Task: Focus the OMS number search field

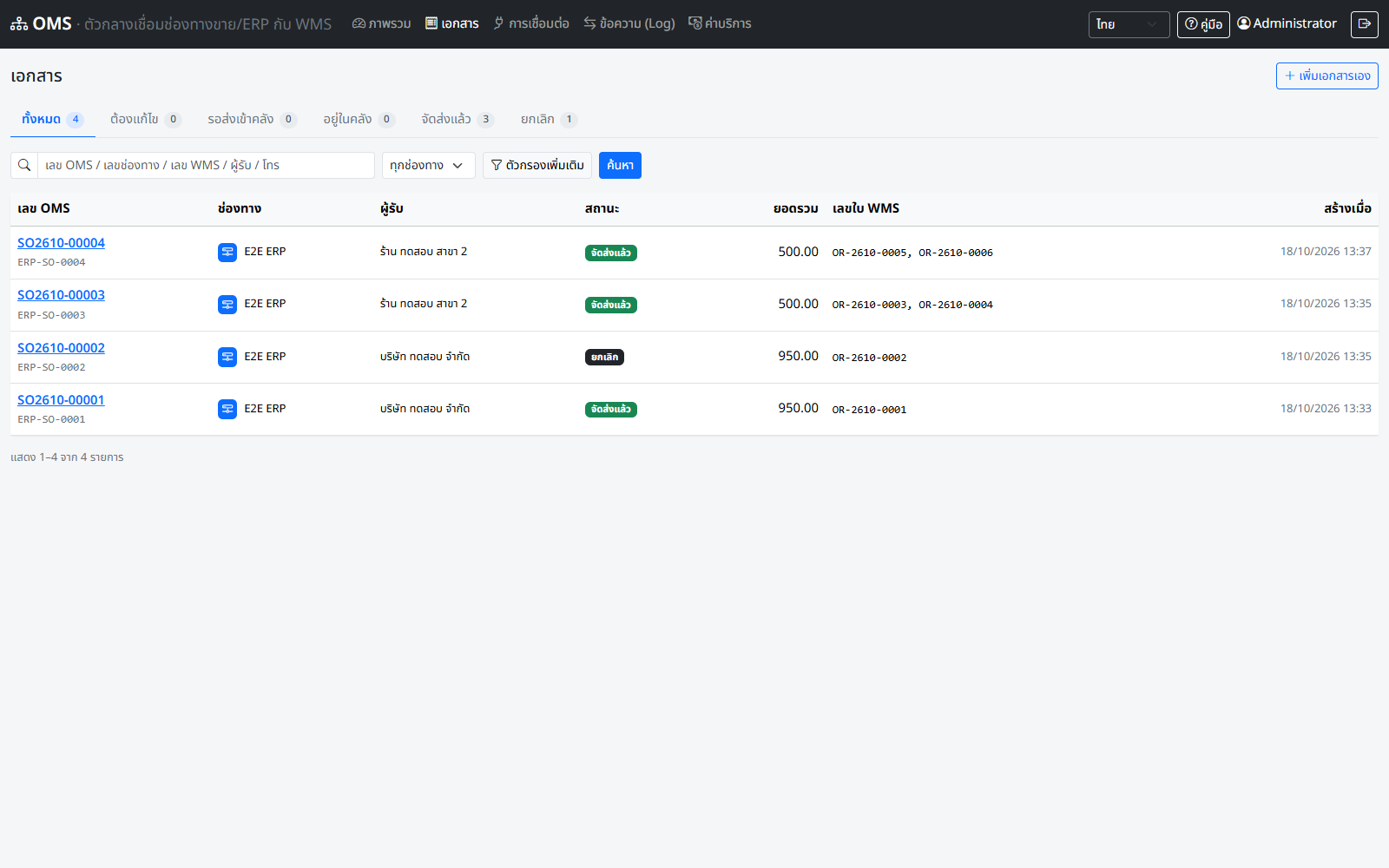Action: coord(206,165)
